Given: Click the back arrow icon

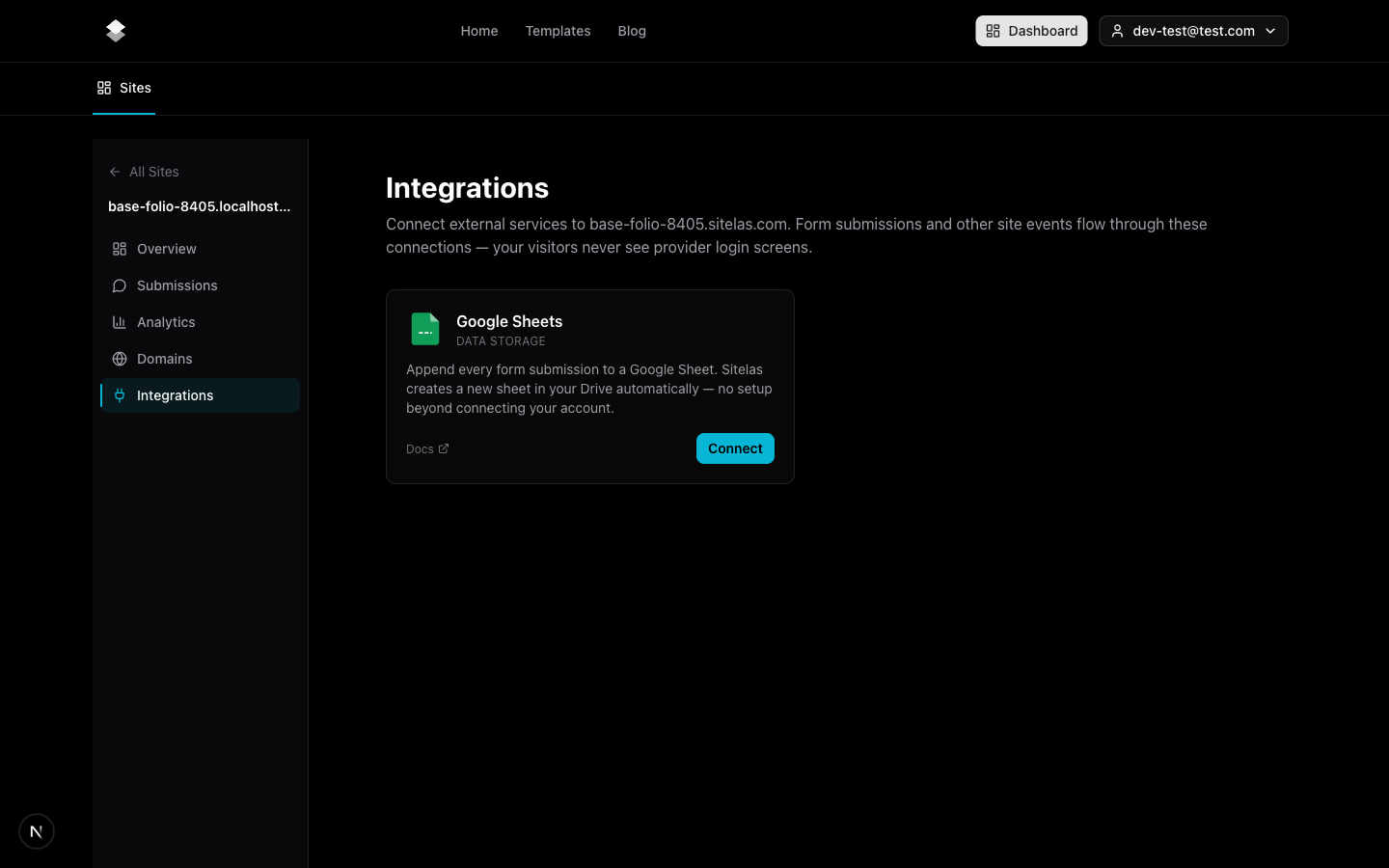Looking at the screenshot, I should (115, 172).
